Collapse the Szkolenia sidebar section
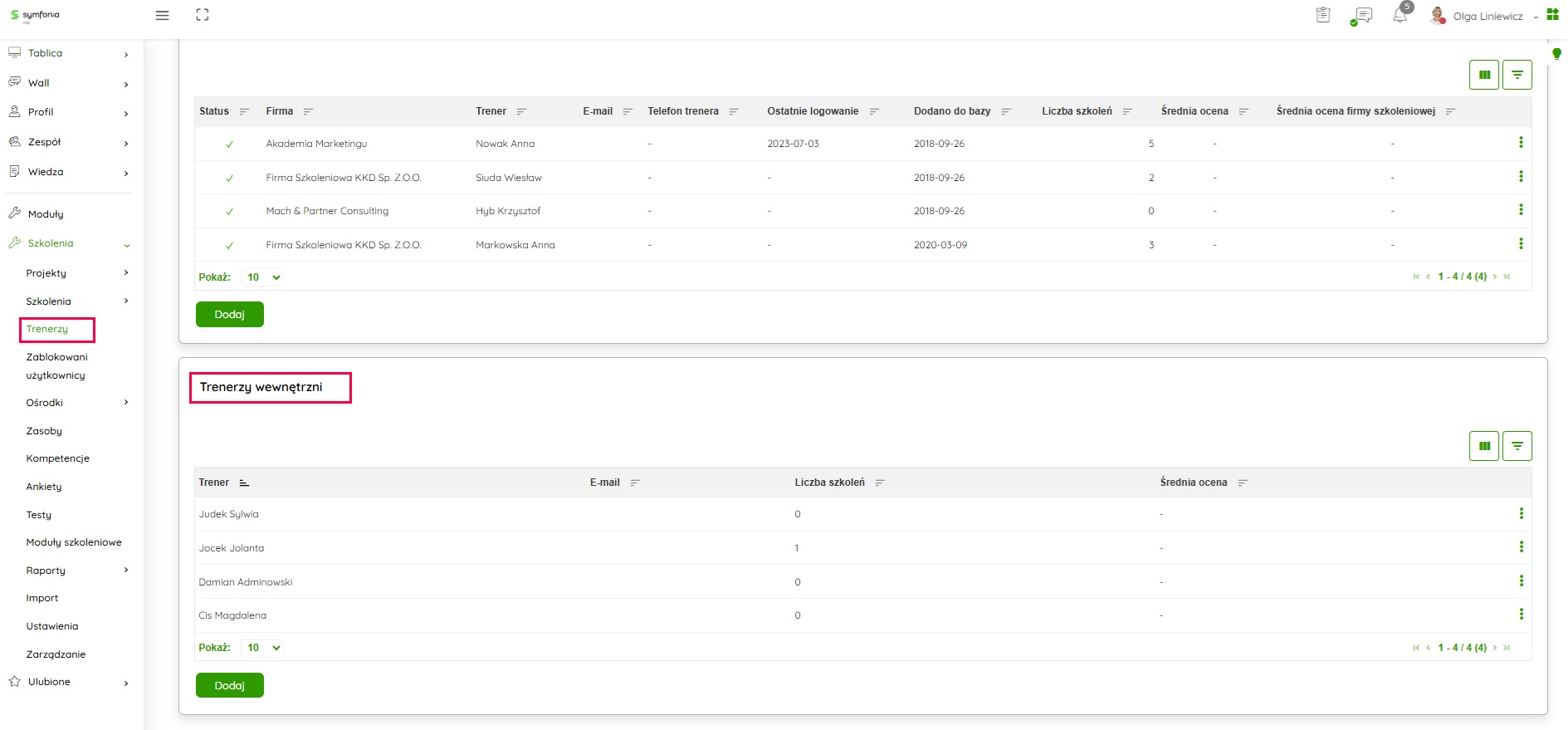The image size is (1568, 730). coord(126,244)
